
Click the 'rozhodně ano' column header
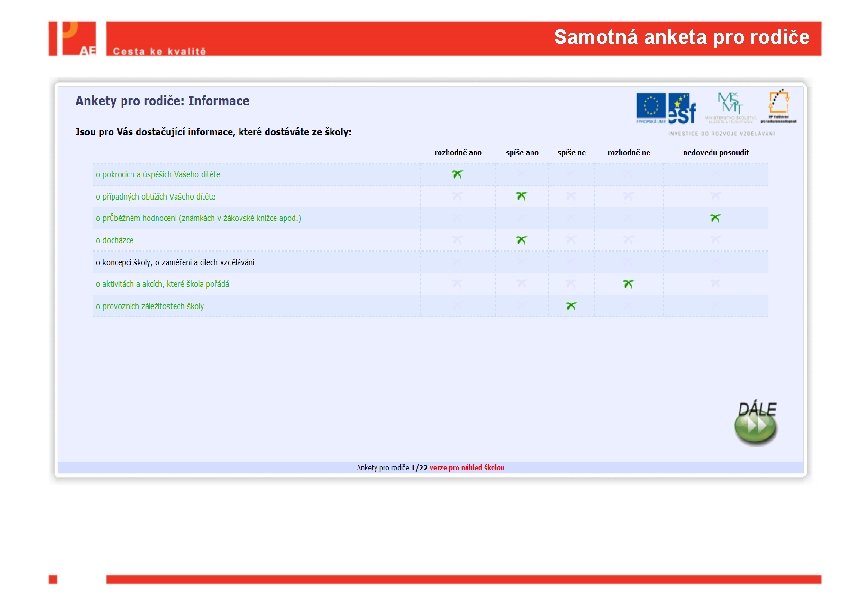(458, 153)
